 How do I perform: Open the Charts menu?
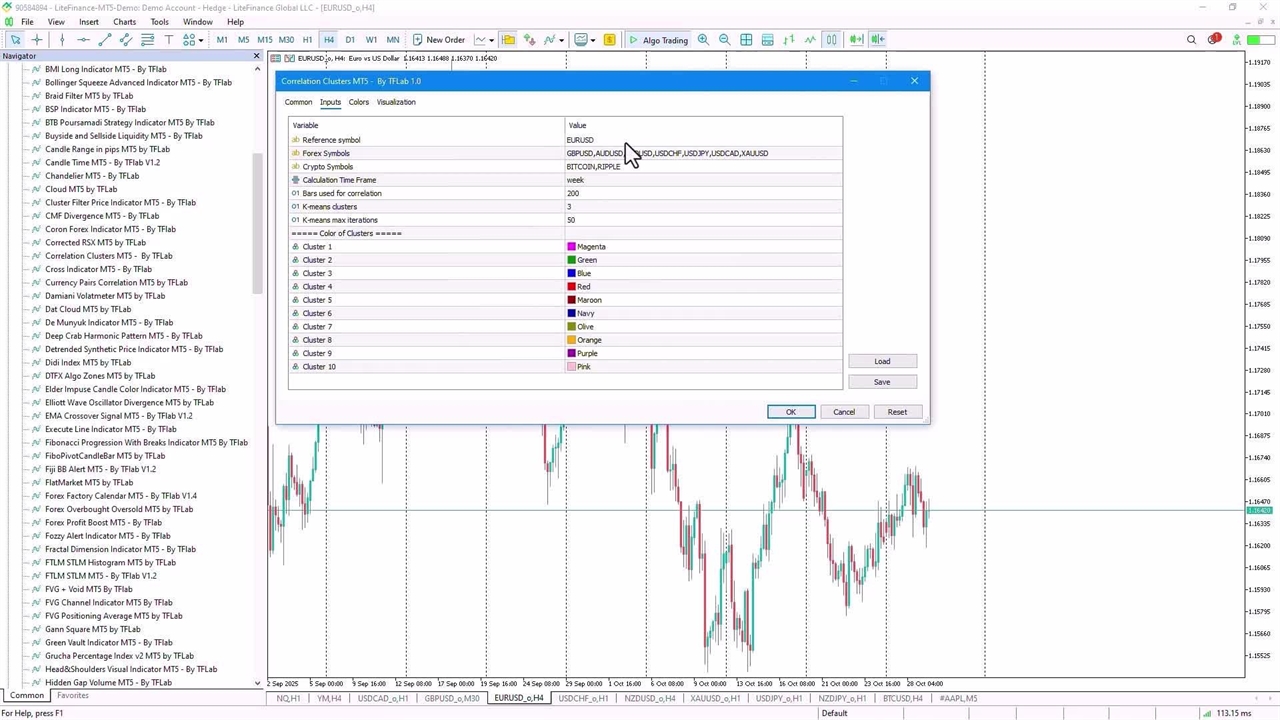(x=124, y=22)
